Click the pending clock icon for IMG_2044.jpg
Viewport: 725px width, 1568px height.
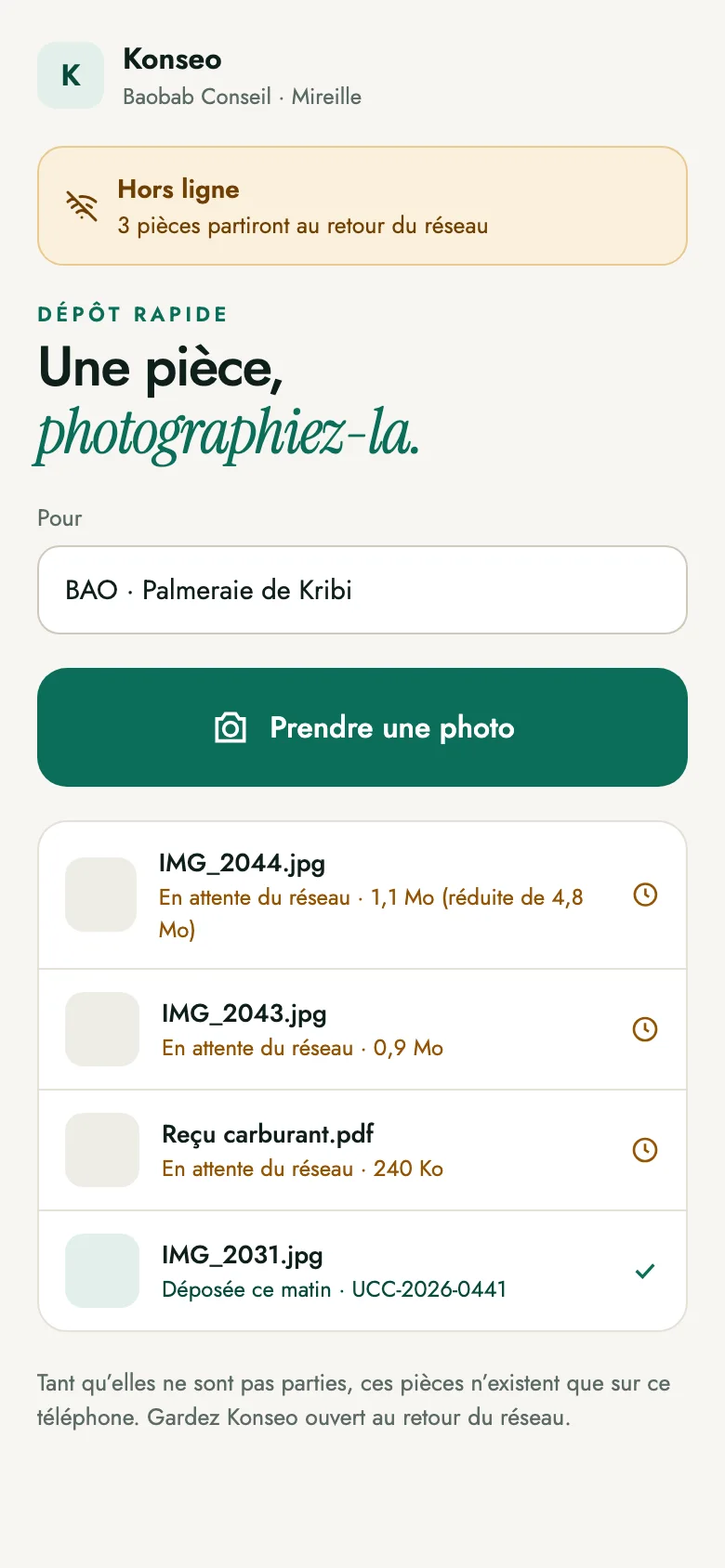[645, 895]
